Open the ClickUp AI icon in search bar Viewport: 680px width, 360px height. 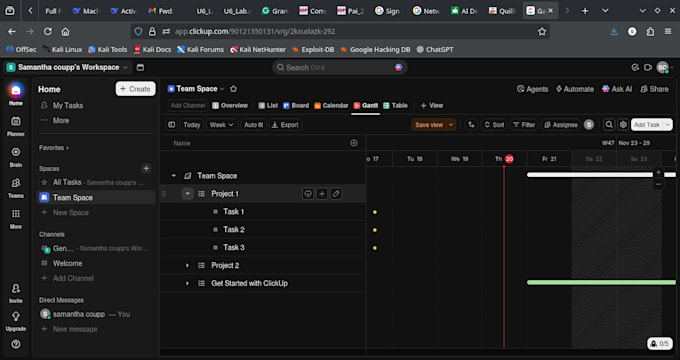[399, 67]
